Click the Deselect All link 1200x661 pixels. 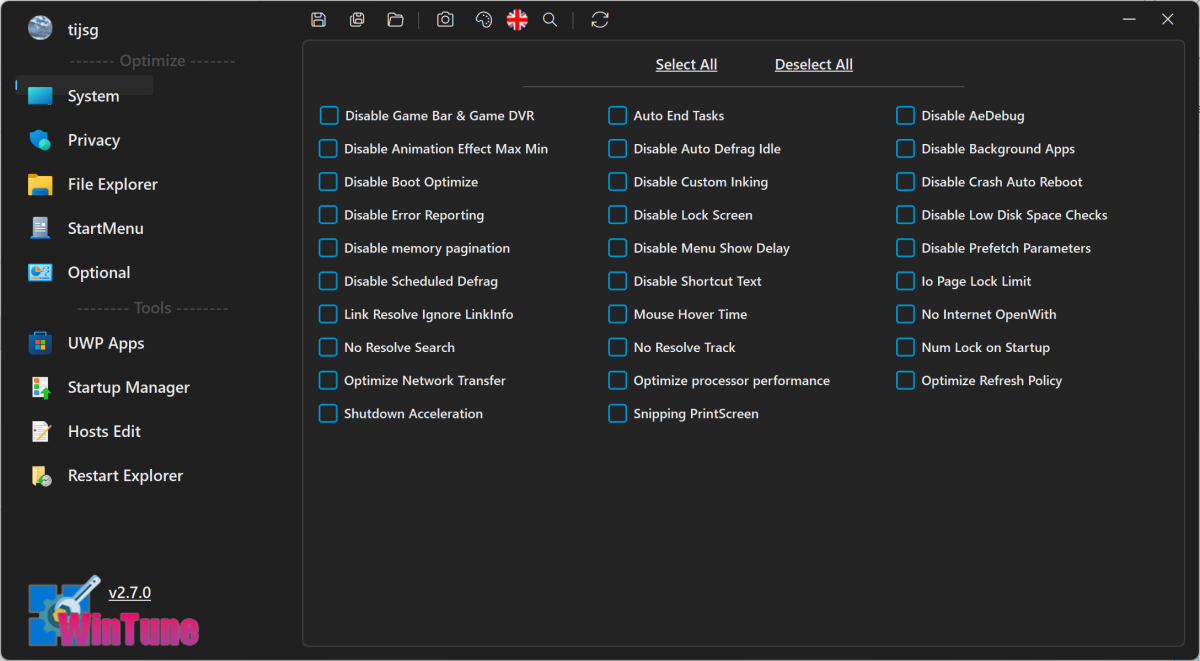click(x=813, y=65)
